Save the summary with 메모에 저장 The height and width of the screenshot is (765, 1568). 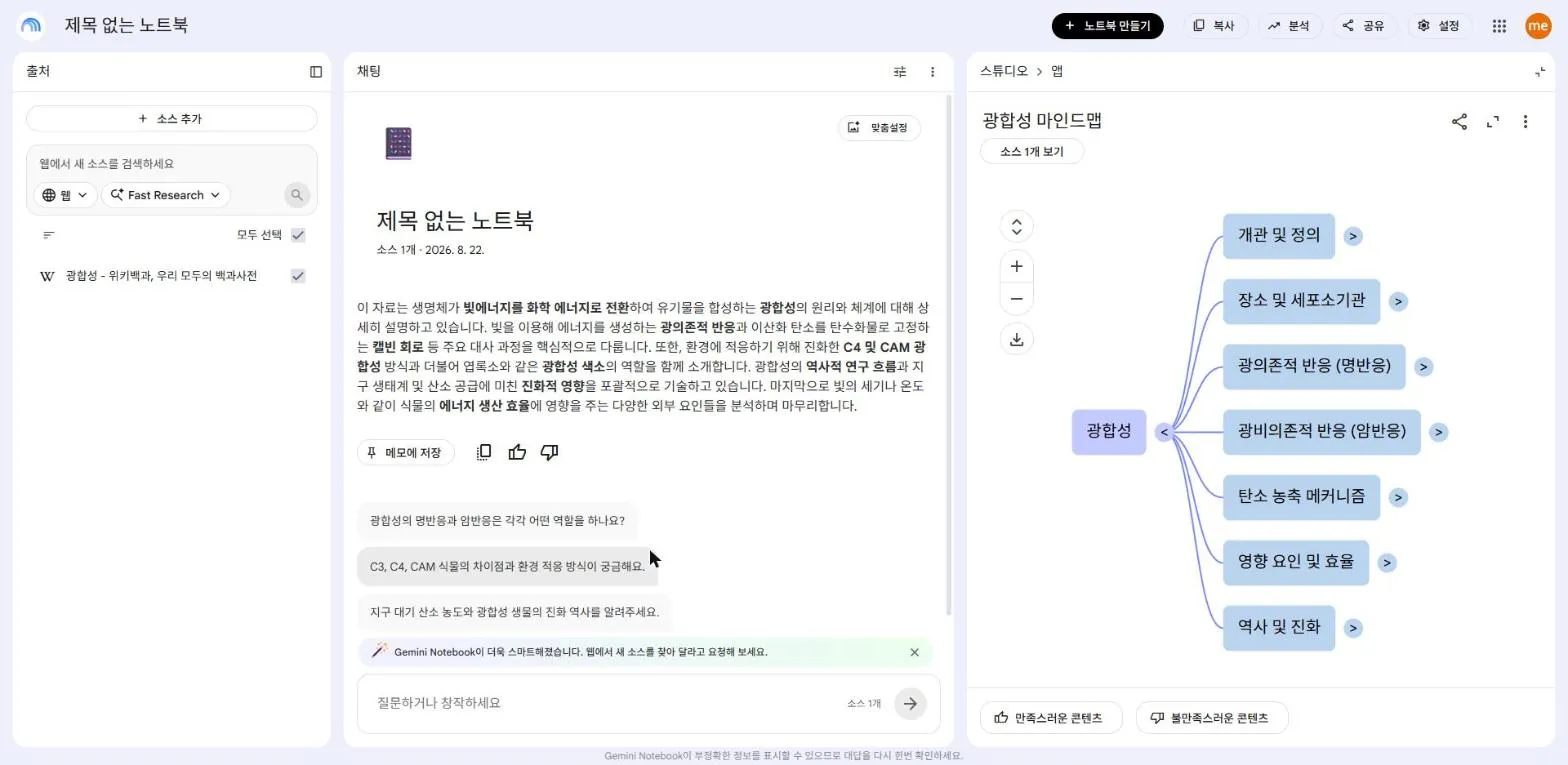pos(405,453)
